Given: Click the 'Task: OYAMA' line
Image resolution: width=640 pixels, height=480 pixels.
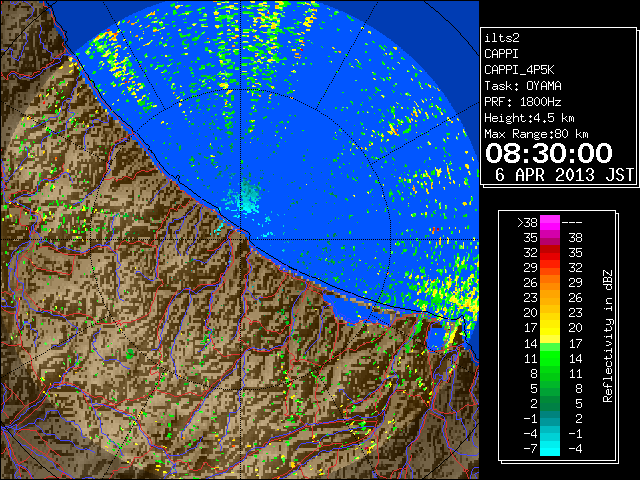Looking at the screenshot, I should pos(523,86).
